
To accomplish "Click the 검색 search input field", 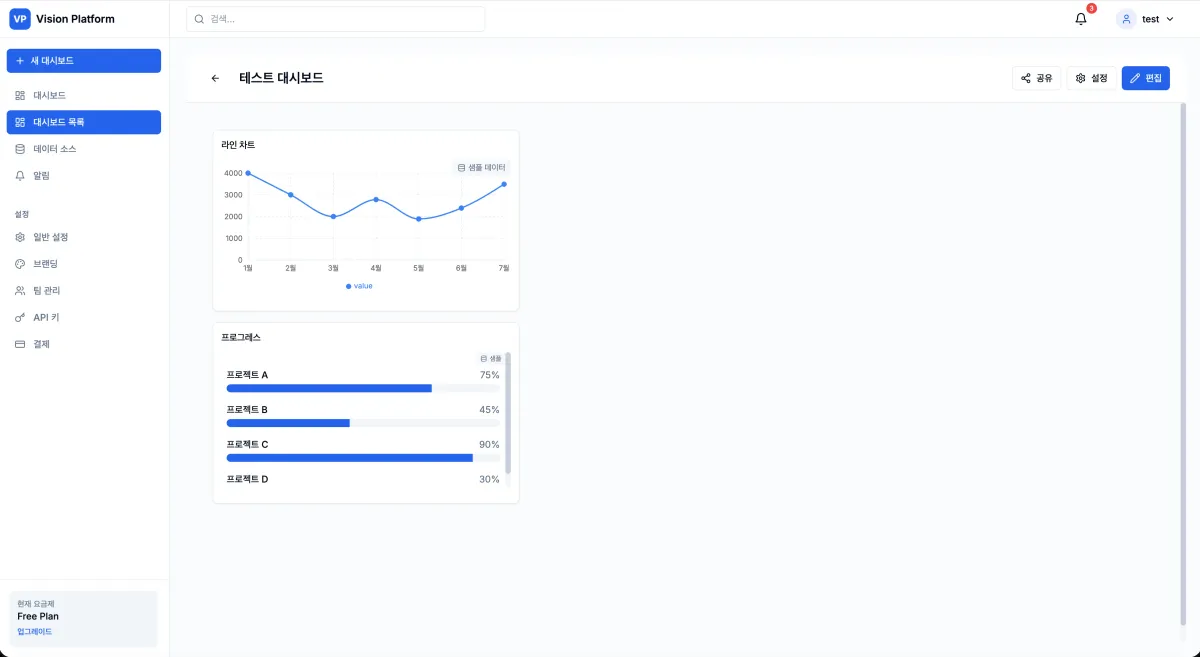I will (335, 19).
